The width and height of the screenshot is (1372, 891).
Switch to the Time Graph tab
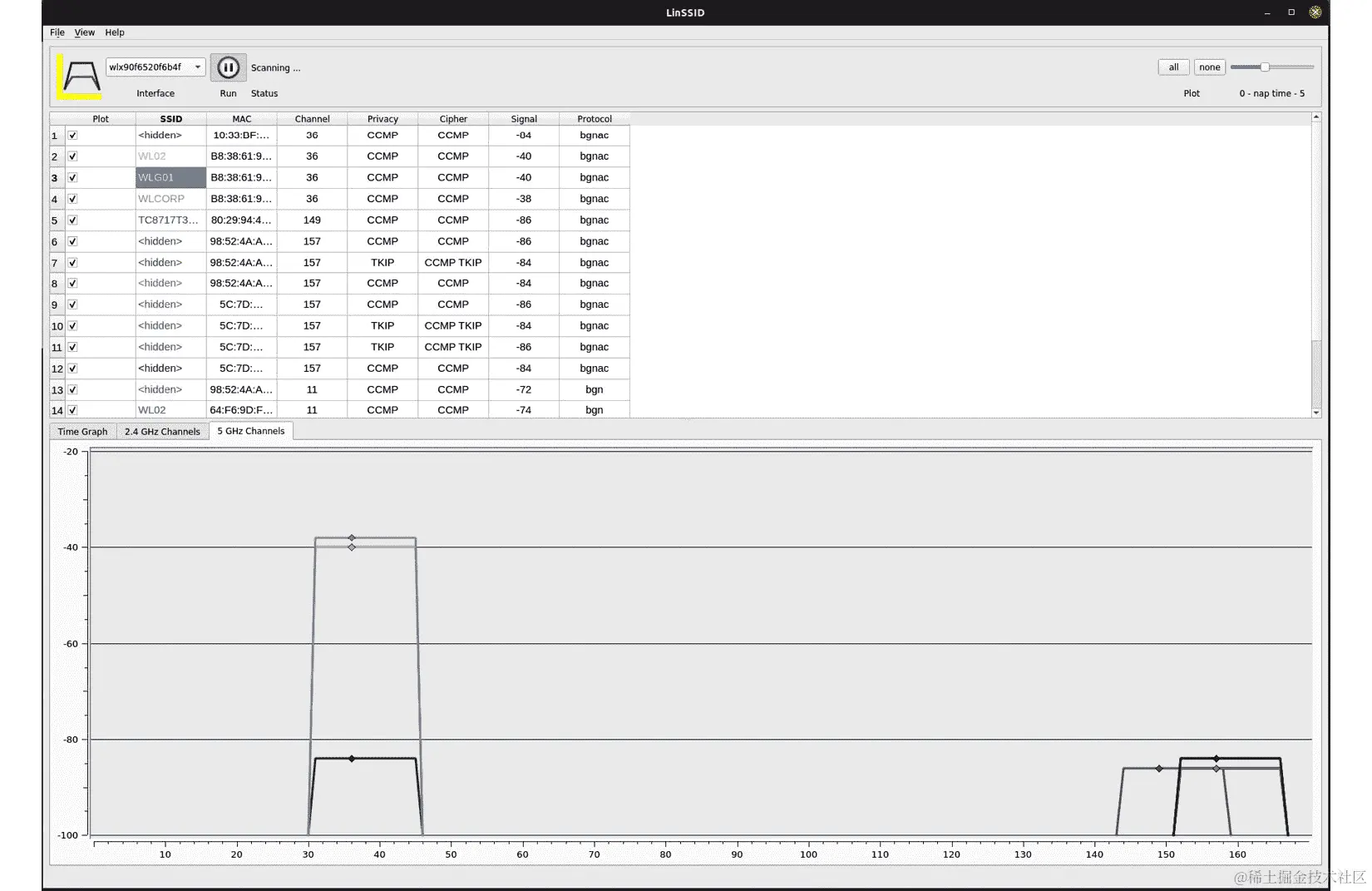point(82,431)
